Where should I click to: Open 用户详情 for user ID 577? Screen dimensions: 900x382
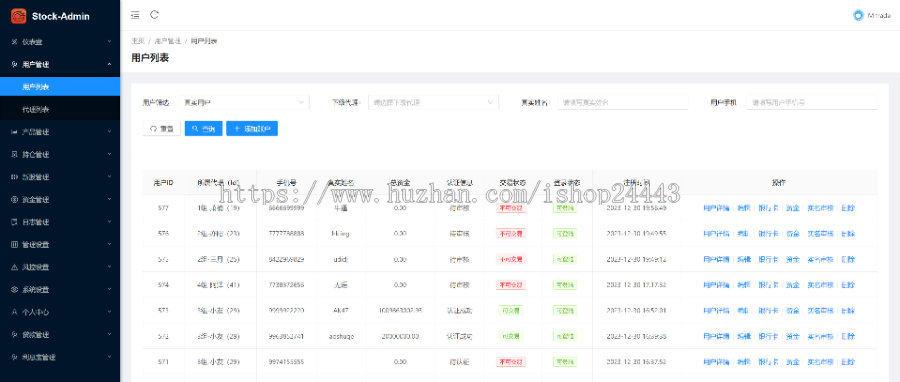click(716, 208)
